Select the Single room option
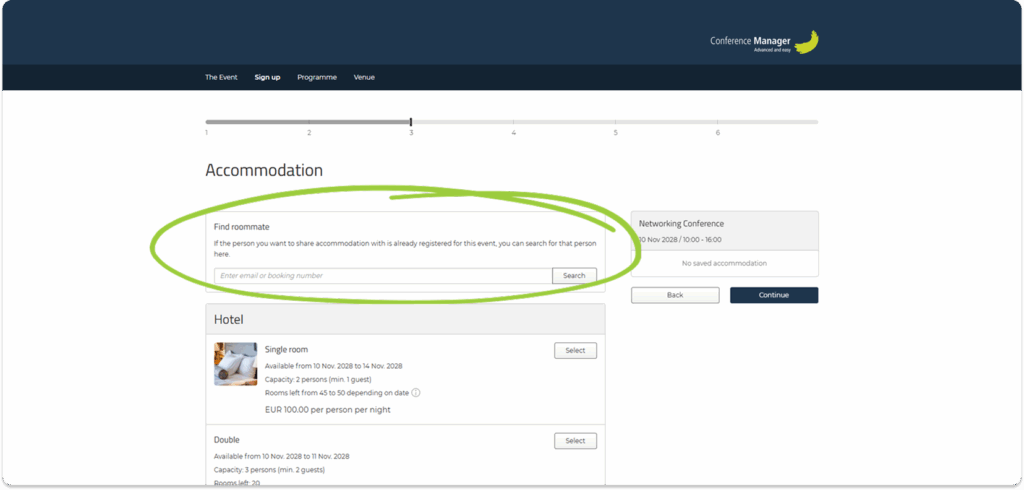This screenshot has width=1024, height=490. (575, 351)
